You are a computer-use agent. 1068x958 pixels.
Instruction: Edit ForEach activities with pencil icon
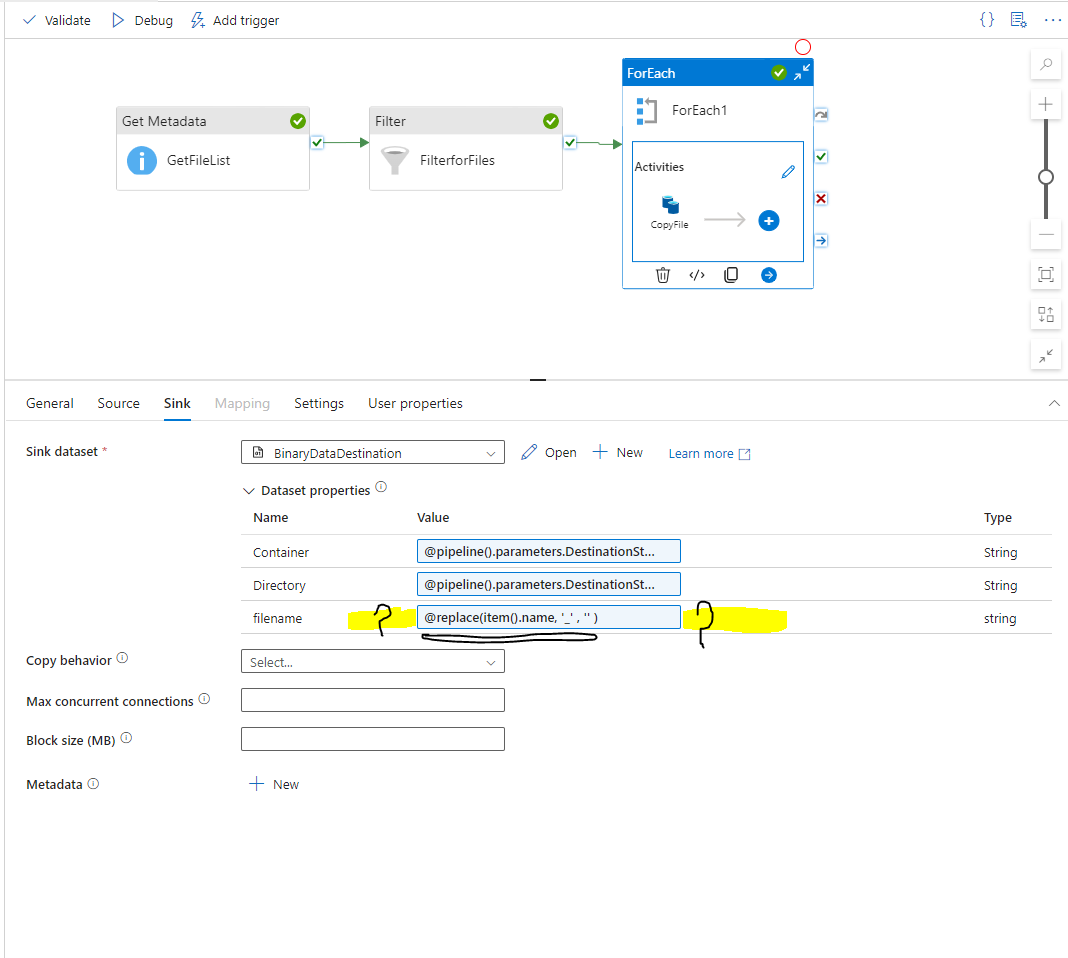(788, 172)
